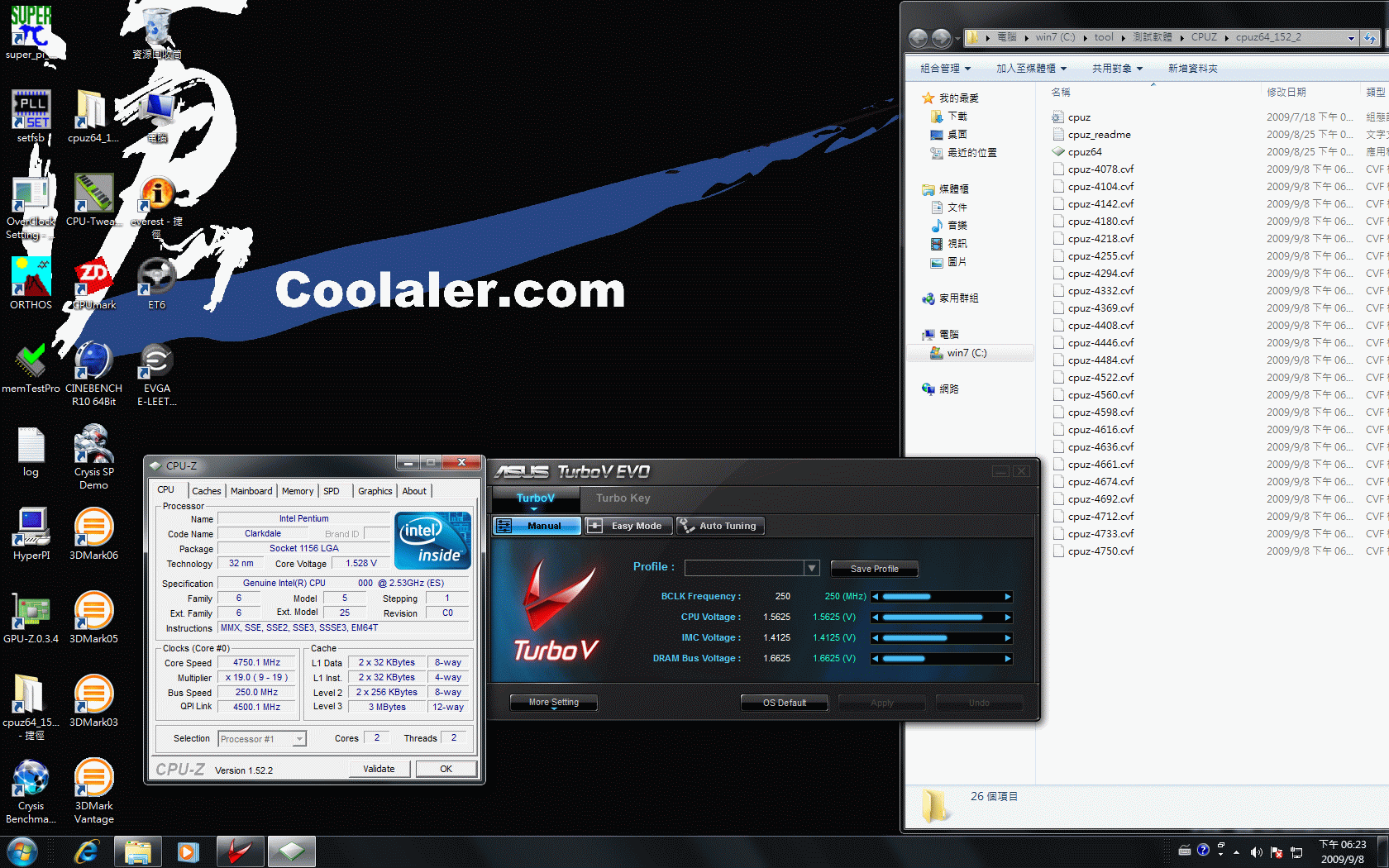Image resolution: width=1389 pixels, height=868 pixels.
Task: Adjust the CPU Voltage slider
Action: click(x=942, y=618)
